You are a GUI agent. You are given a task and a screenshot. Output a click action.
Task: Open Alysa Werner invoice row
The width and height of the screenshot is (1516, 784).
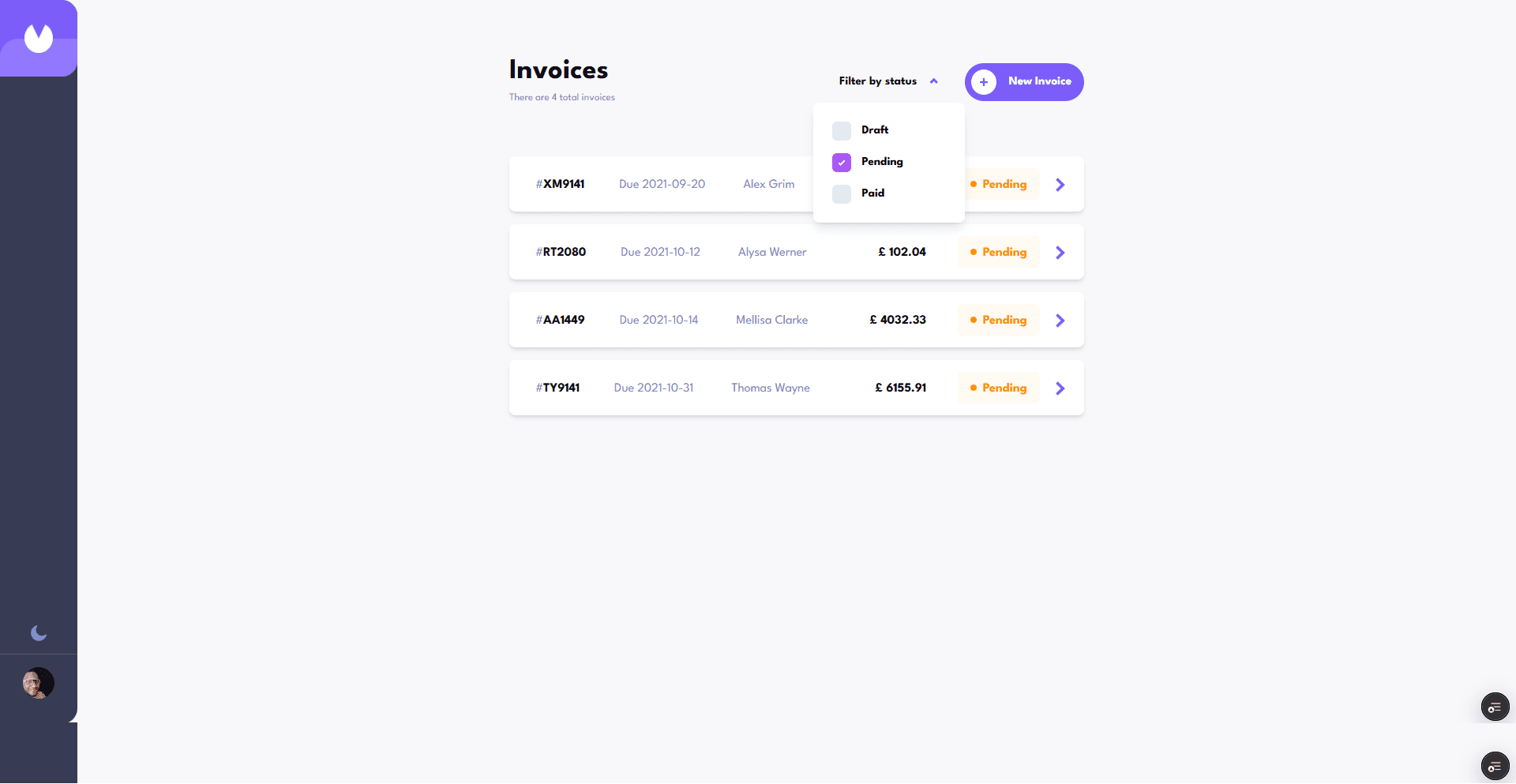point(772,253)
